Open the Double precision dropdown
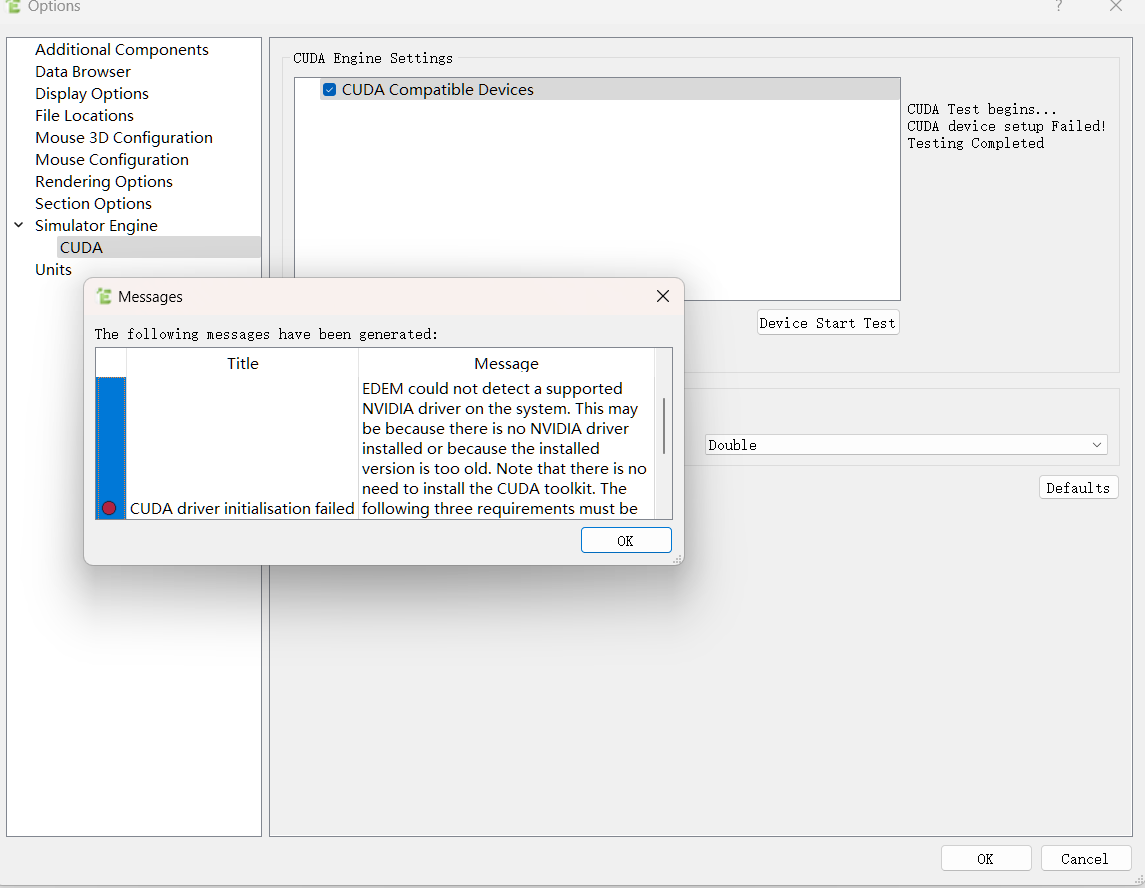 coord(905,445)
